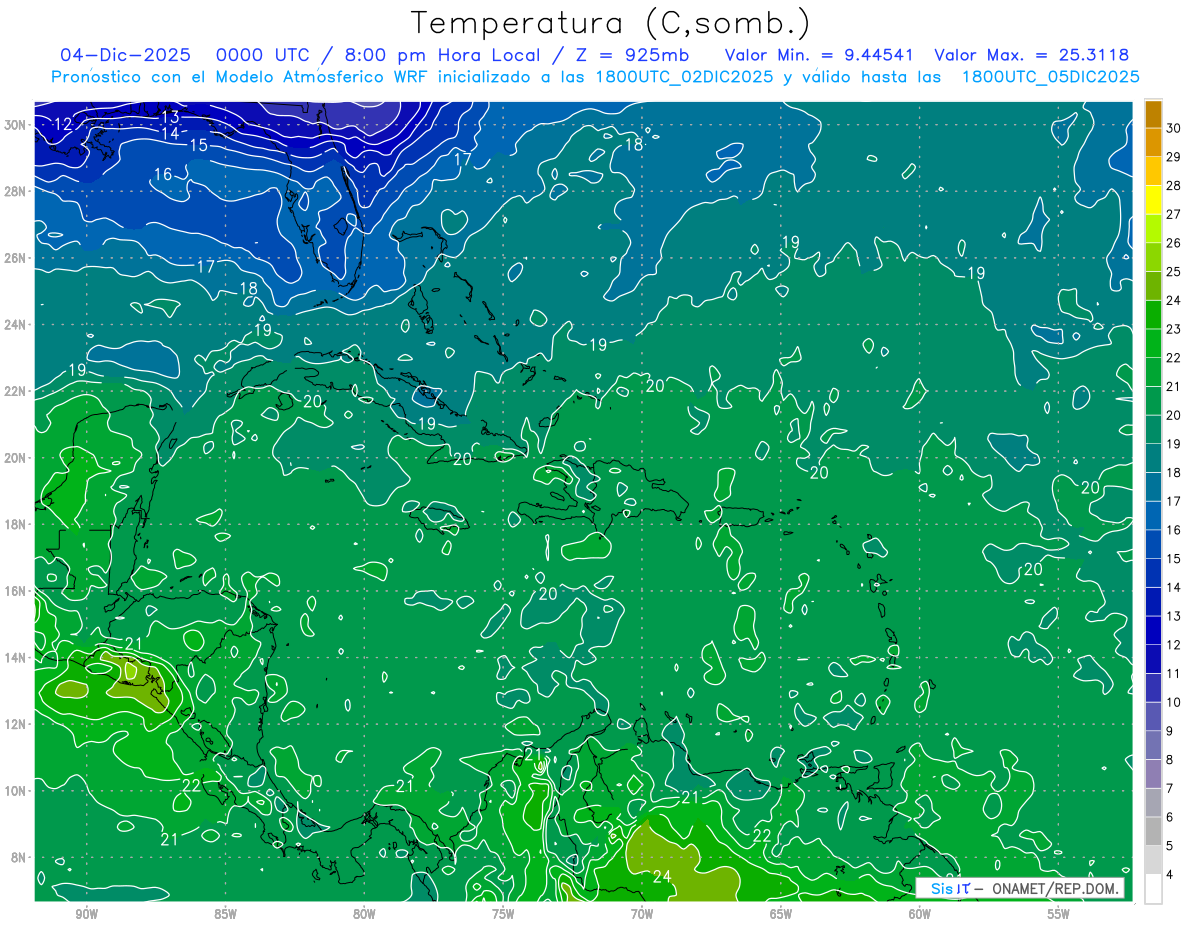
Task: Click the ONAMET/REP.DOM. logo box
Action: [1020, 888]
